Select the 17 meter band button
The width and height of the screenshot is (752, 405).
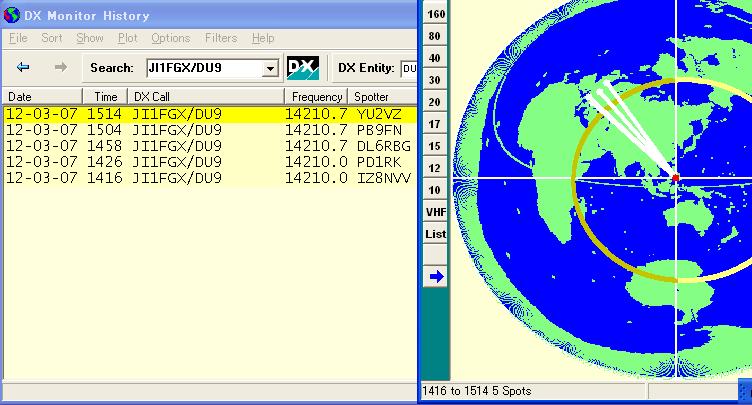(435, 124)
